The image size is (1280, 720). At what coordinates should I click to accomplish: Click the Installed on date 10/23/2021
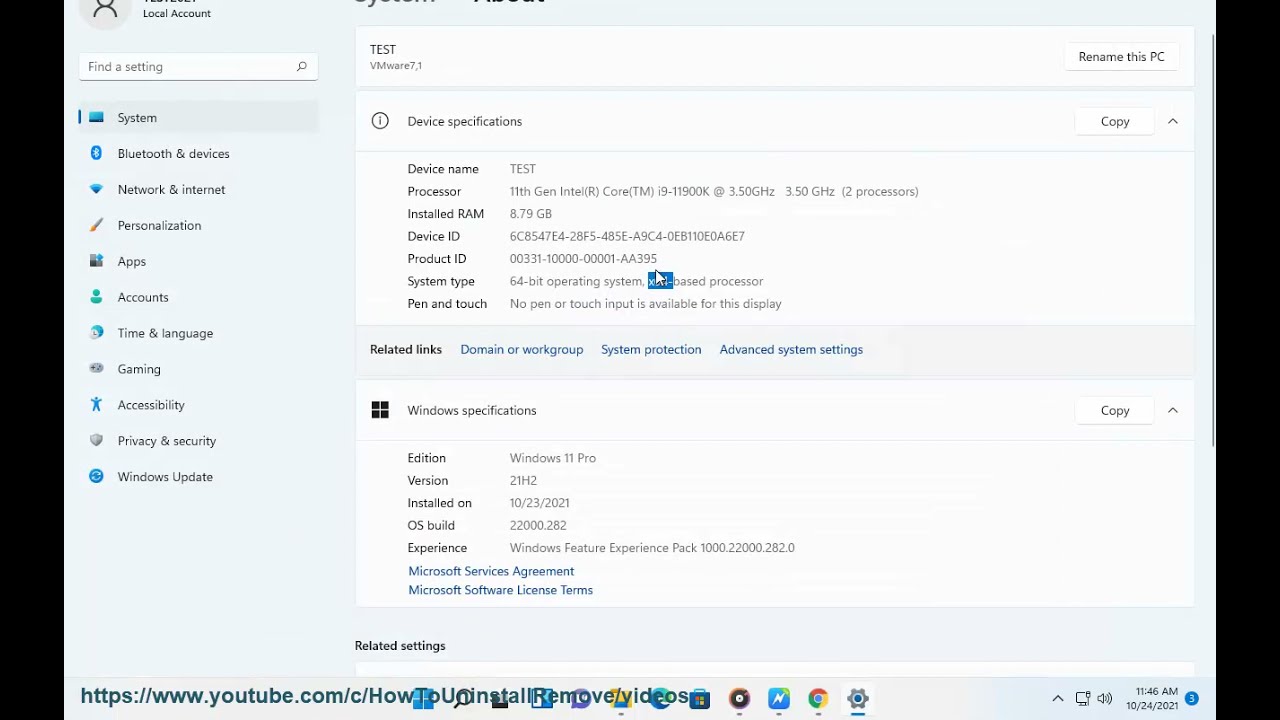pyautogui.click(x=540, y=503)
